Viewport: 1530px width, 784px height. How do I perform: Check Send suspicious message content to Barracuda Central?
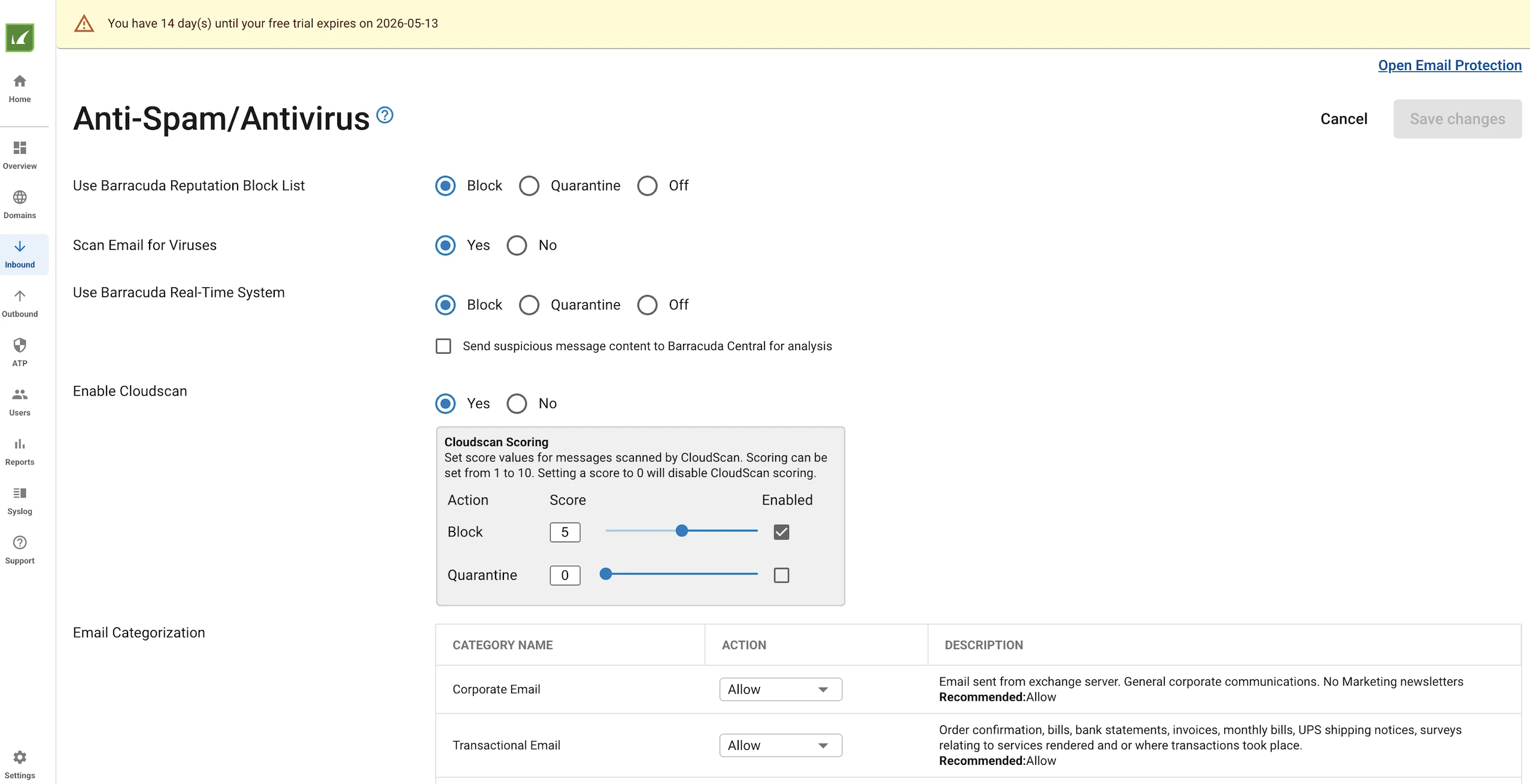point(444,347)
